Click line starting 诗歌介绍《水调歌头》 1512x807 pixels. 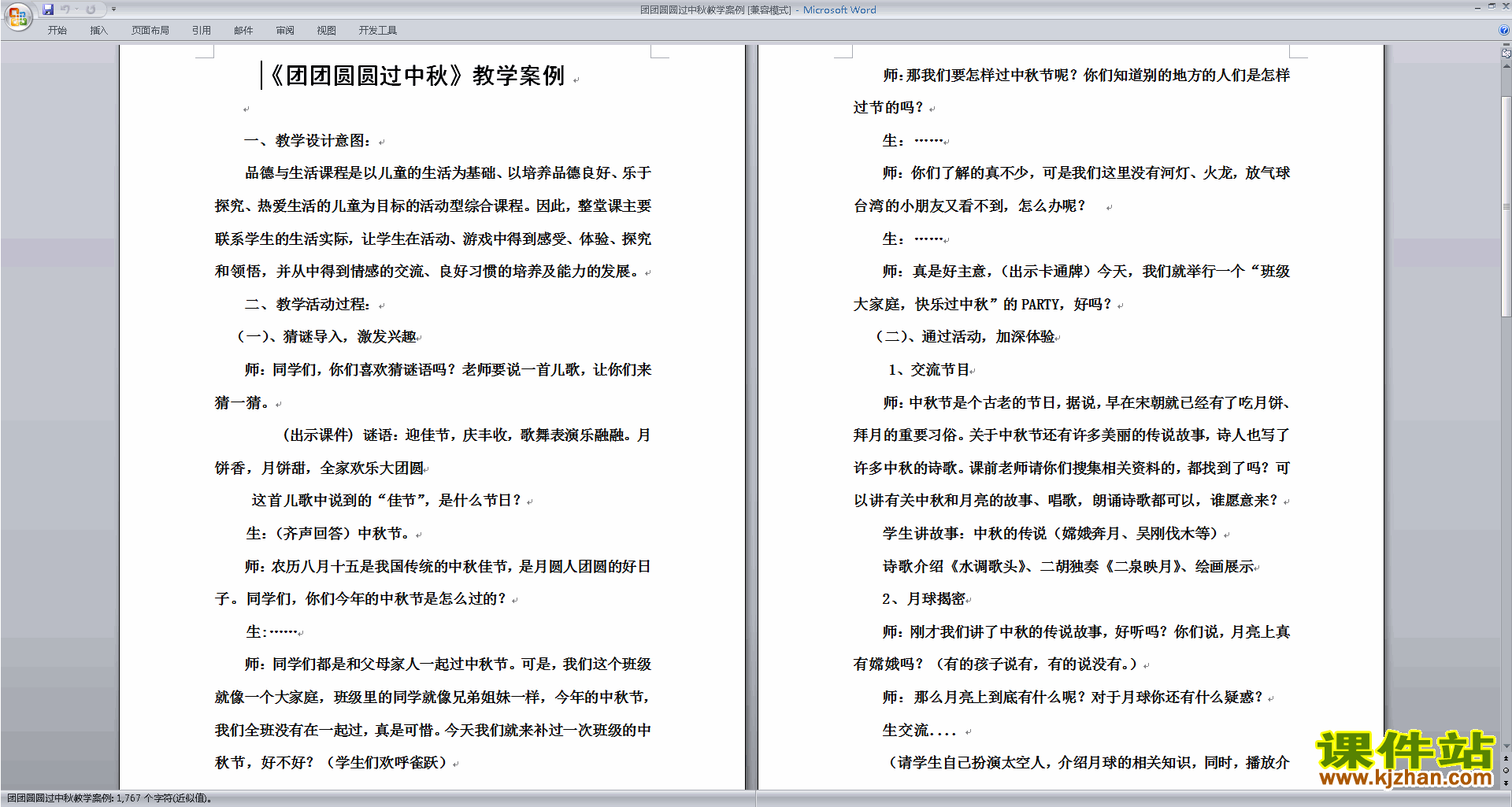(1068, 567)
